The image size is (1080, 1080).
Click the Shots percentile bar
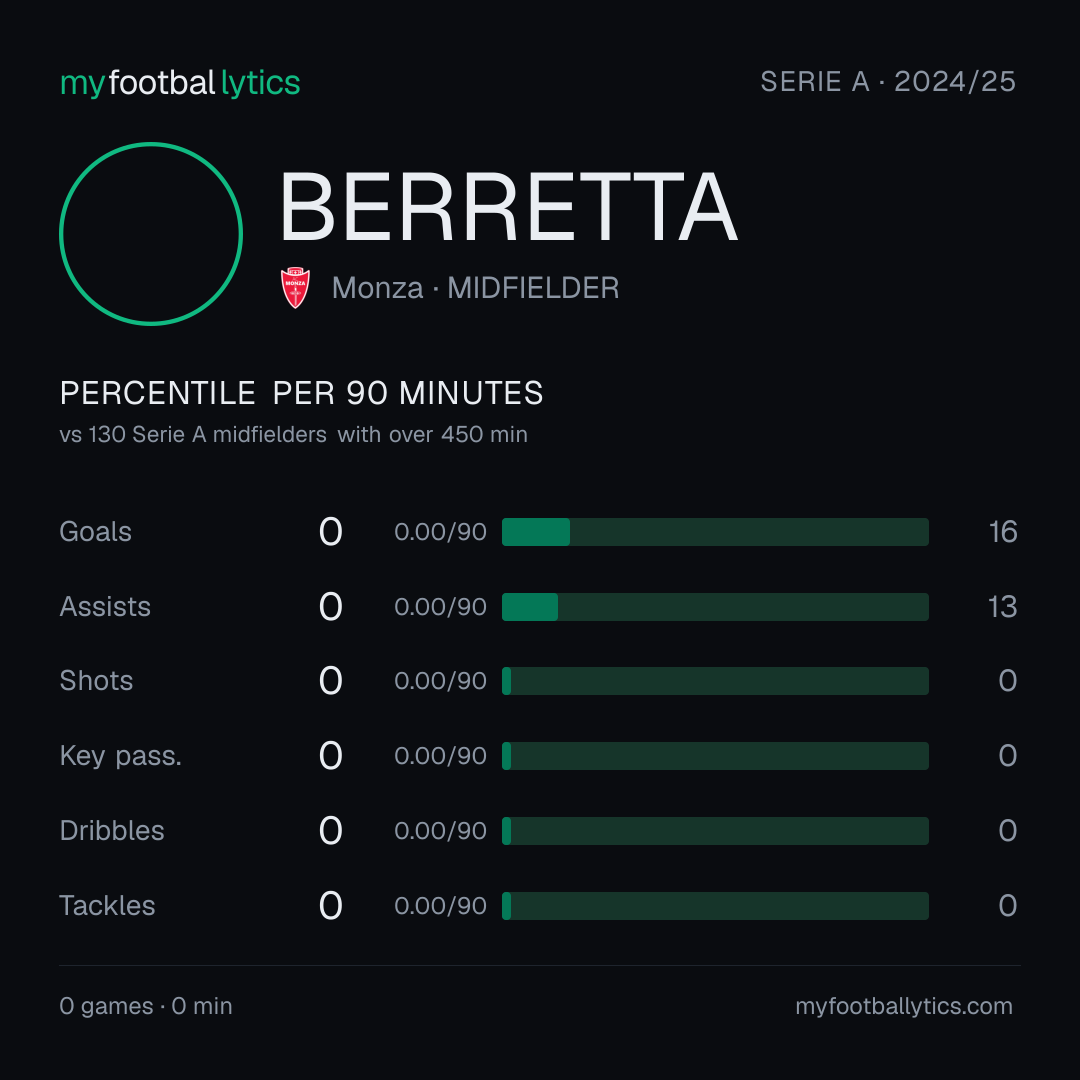pos(715,681)
